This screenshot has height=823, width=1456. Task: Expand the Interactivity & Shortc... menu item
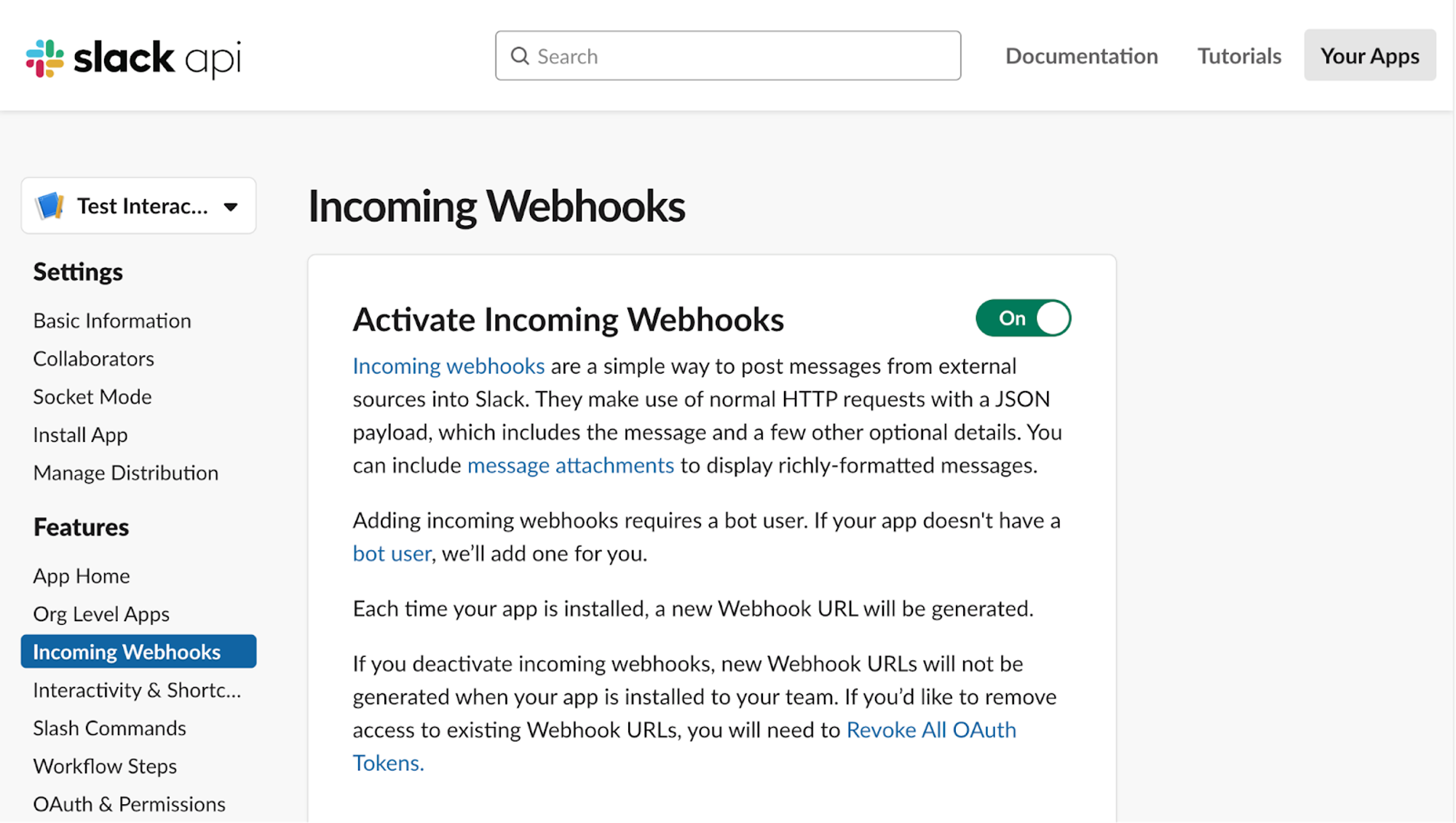click(x=137, y=690)
